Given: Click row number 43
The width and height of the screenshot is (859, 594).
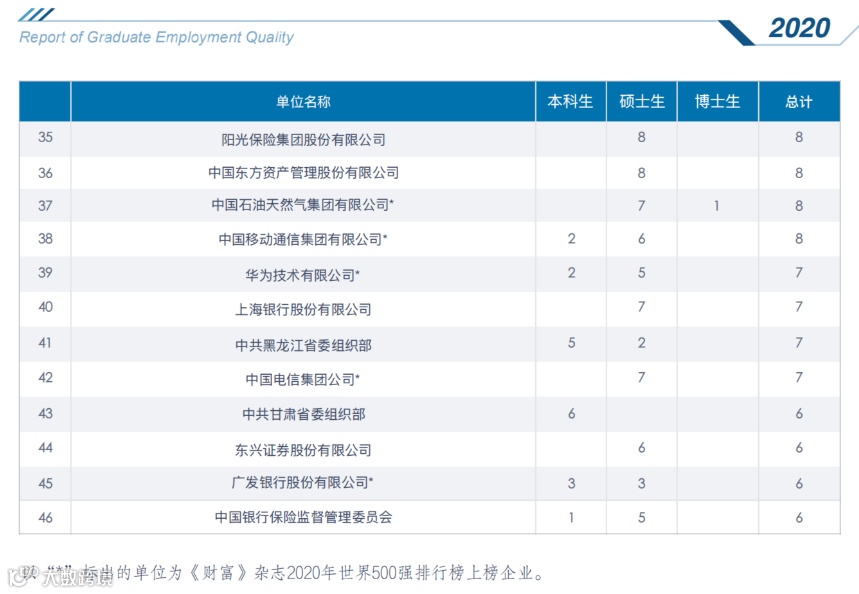Looking at the screenshot, I should tap(45, 413).
